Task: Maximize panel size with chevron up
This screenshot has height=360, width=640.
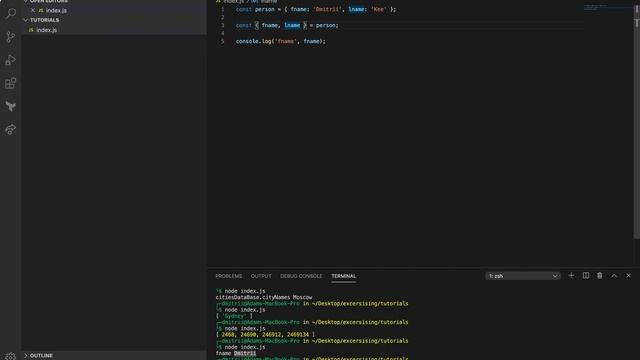Action: [x=614, y=276]
